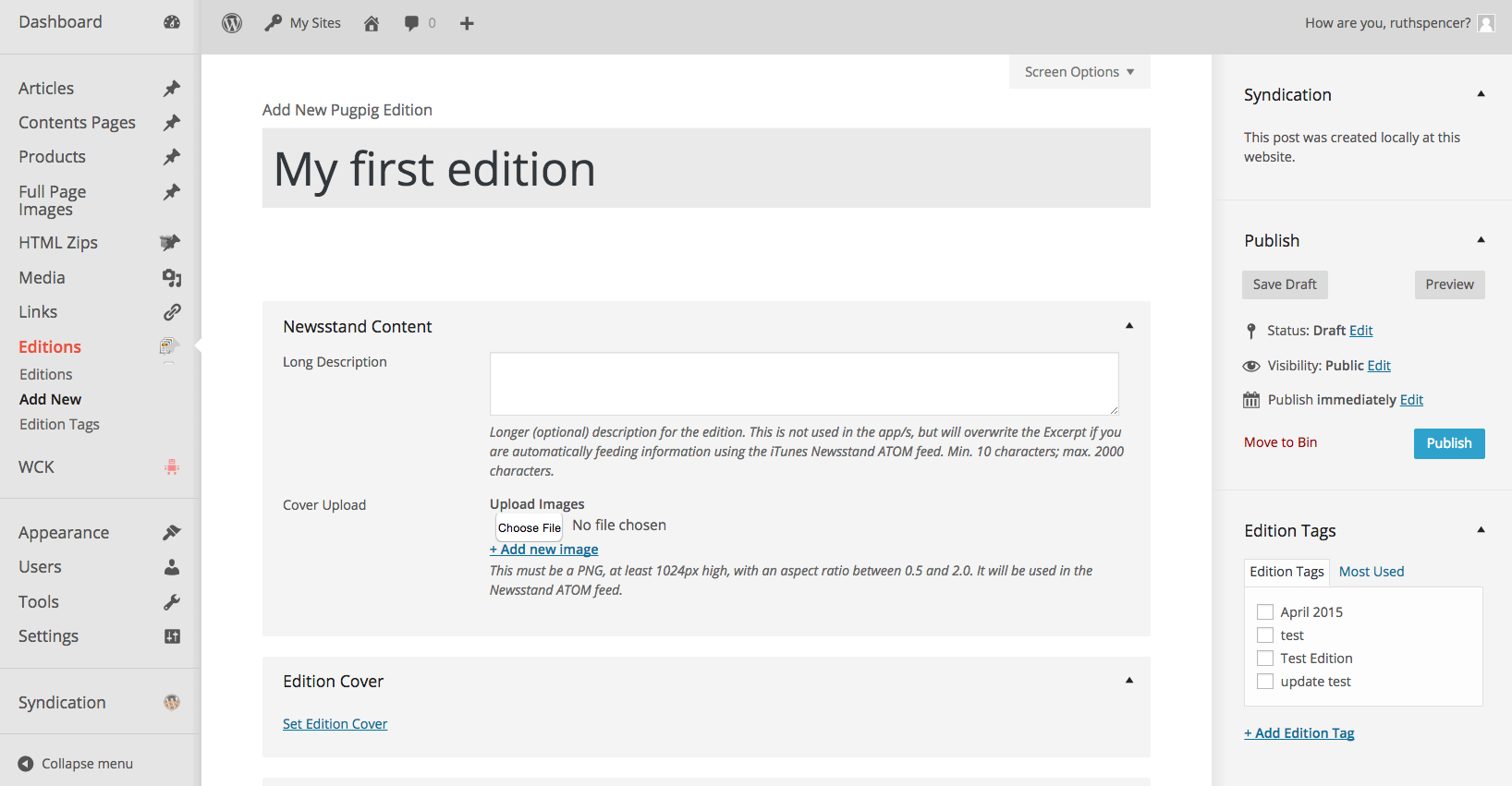
Task: Click the user avatar icon
Action: (x=1486, y=23)
